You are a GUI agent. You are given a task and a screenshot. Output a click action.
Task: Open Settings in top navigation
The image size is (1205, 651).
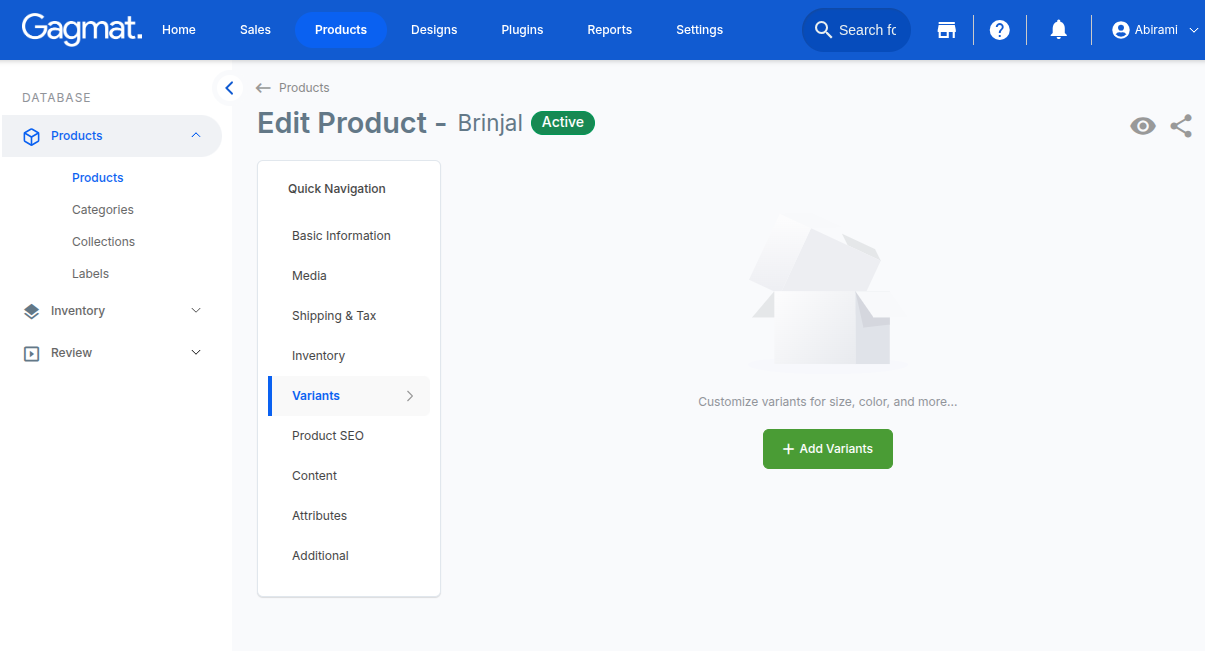tap(700, 30)
